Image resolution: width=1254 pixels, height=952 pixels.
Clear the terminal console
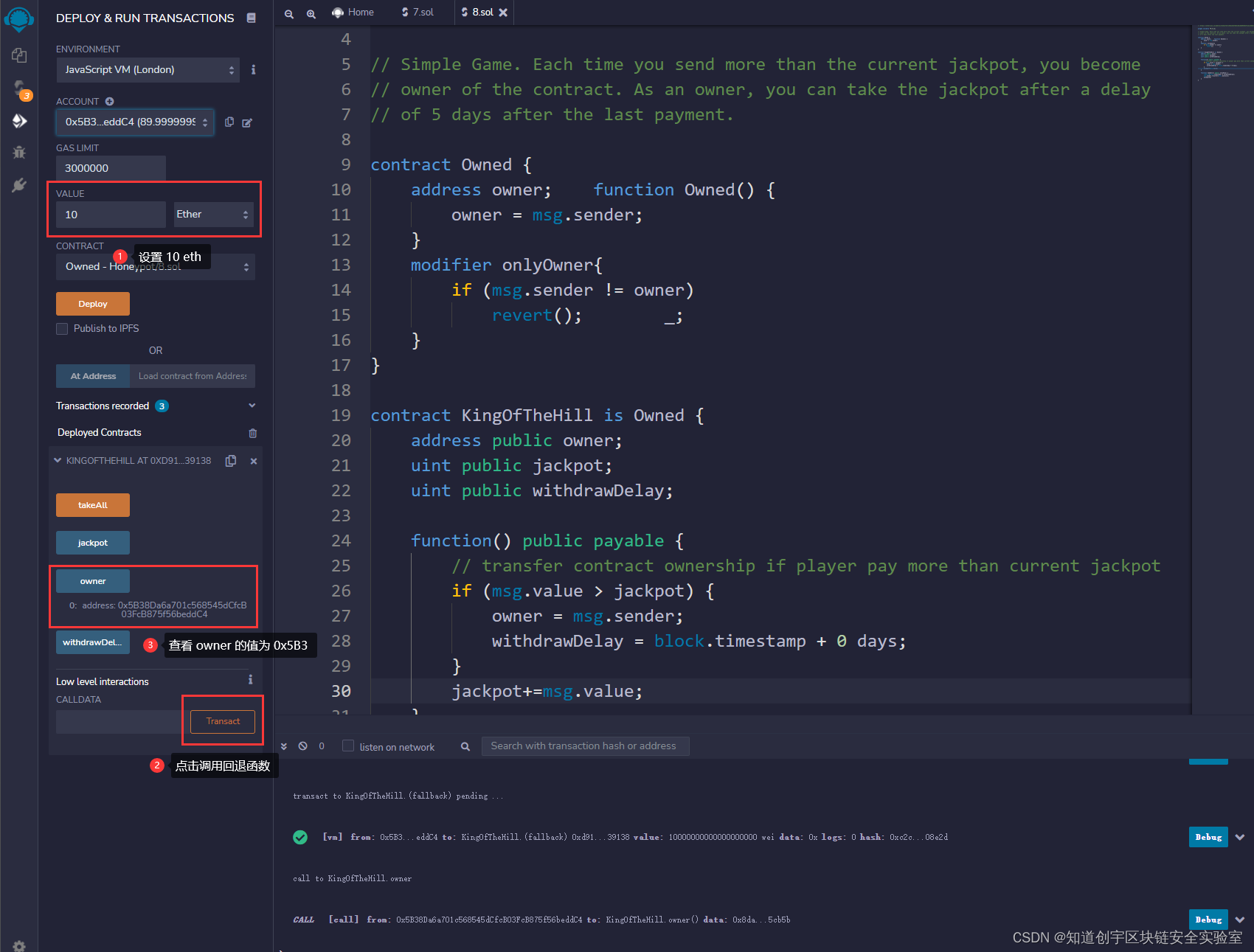[302, 746]
